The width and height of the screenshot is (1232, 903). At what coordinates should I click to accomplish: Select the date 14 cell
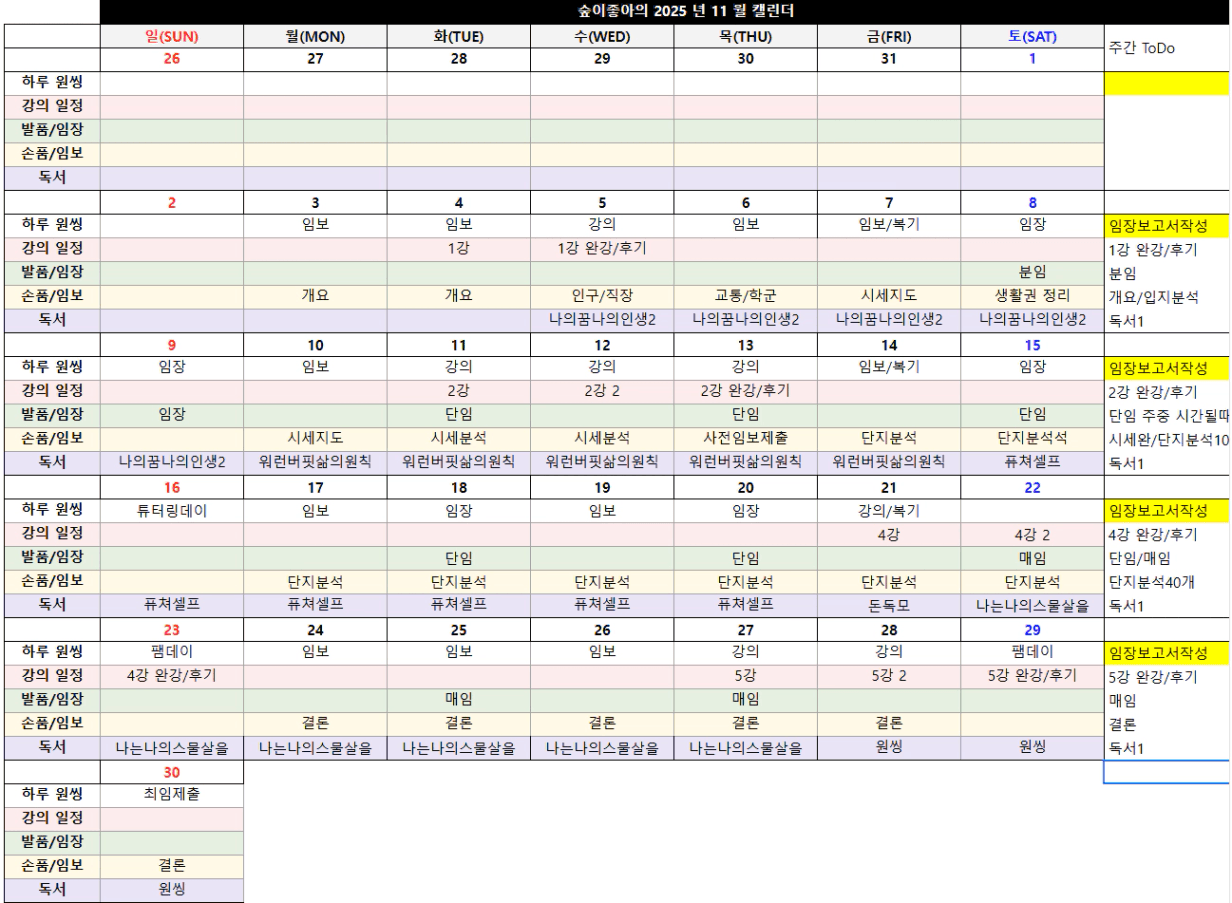pos(889,346)
